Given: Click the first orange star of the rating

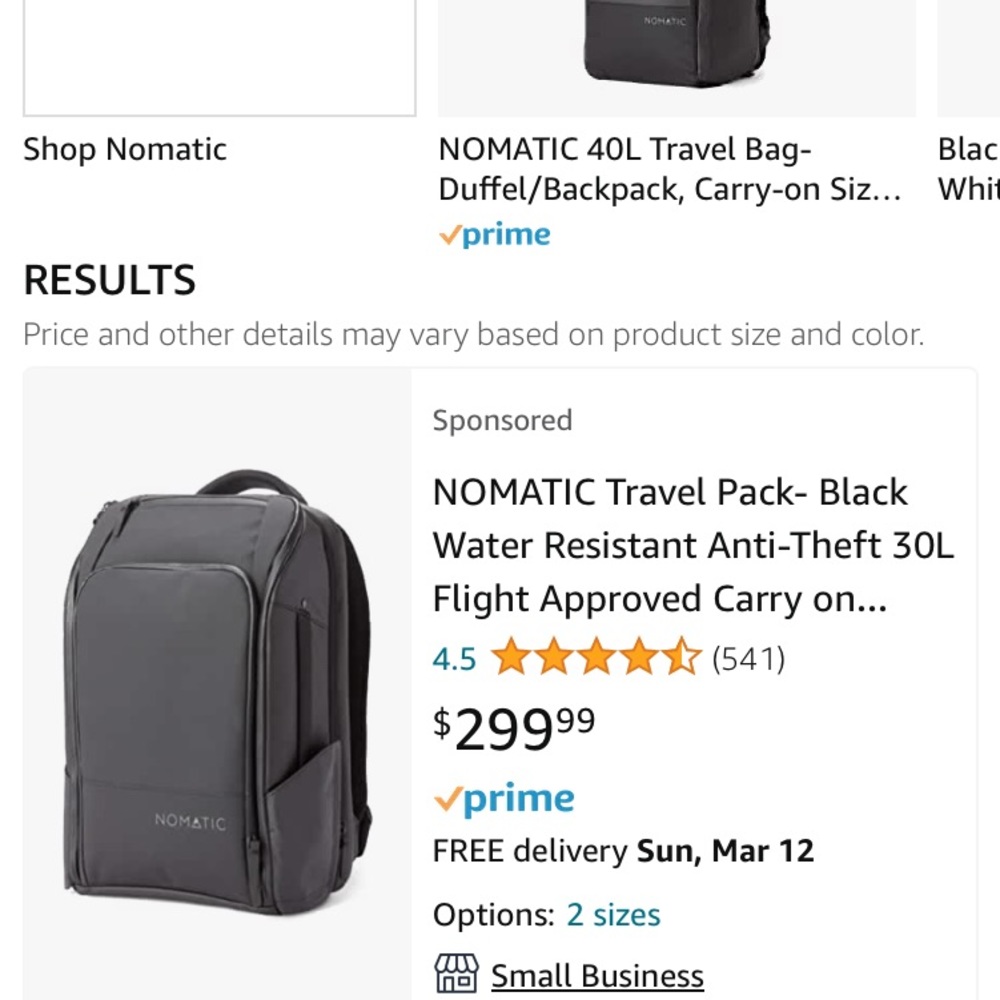Looking at the screenshot, I should [512, 657].
